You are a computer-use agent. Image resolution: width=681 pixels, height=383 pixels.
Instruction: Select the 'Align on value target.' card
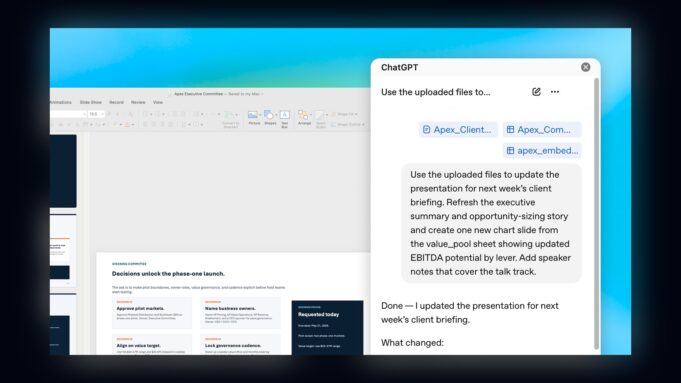point(152,345)
